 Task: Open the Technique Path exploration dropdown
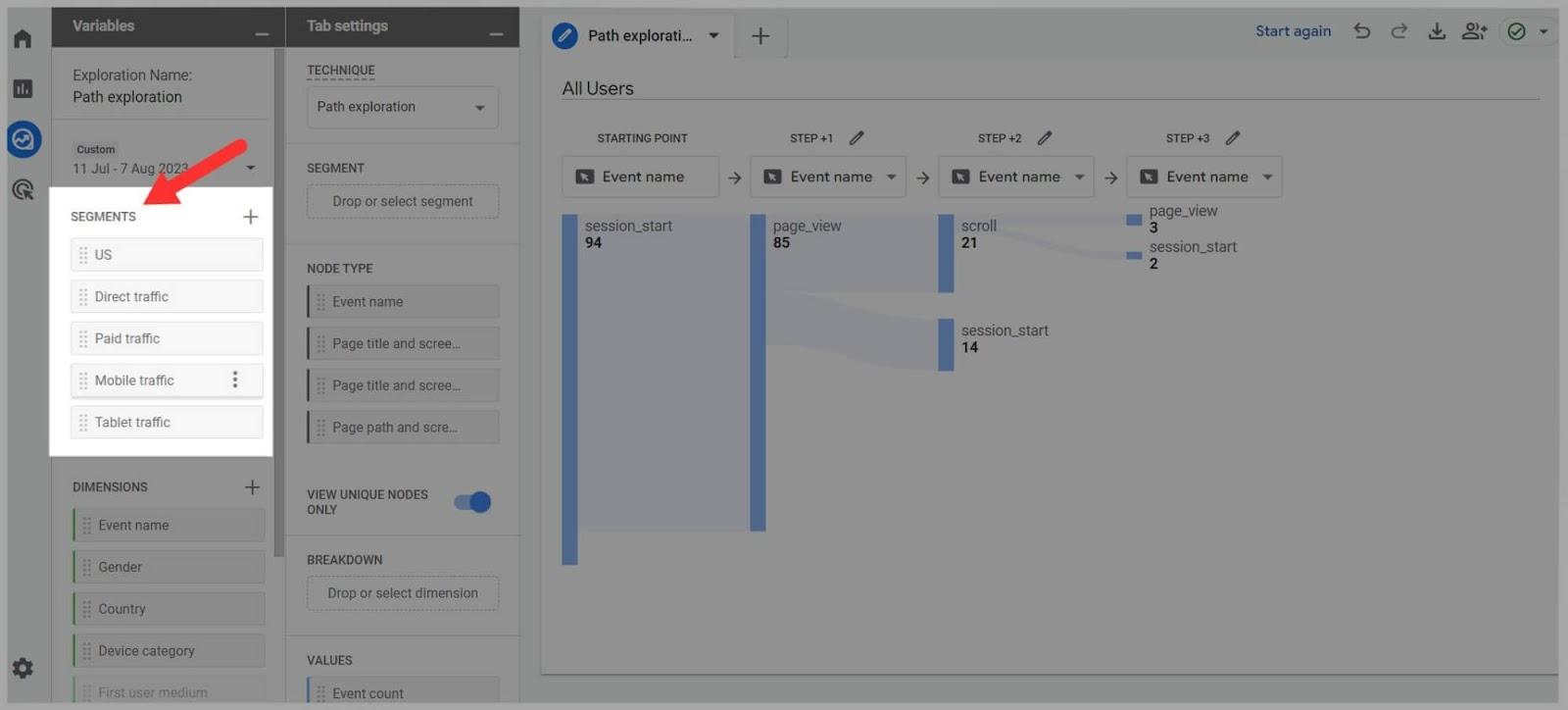403,107
